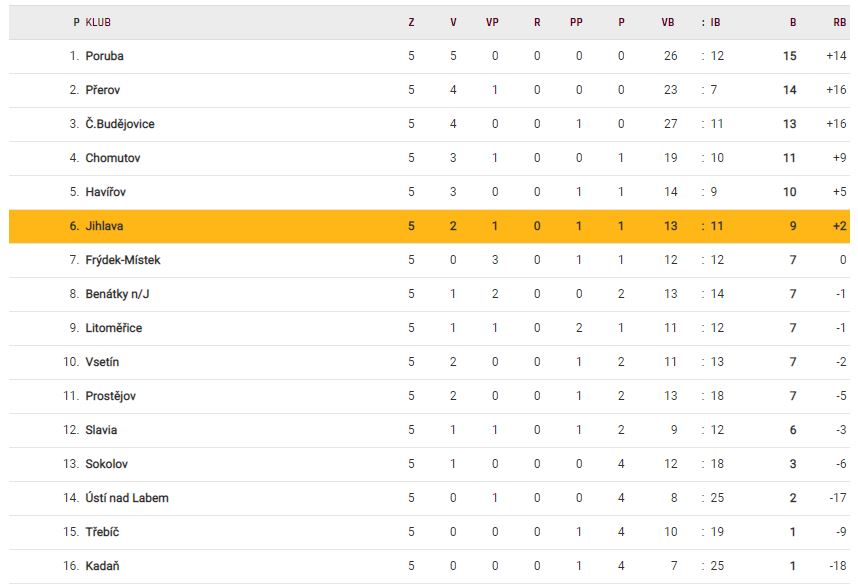
Task: Select Vsetín in the table
Action: point(102,362)
